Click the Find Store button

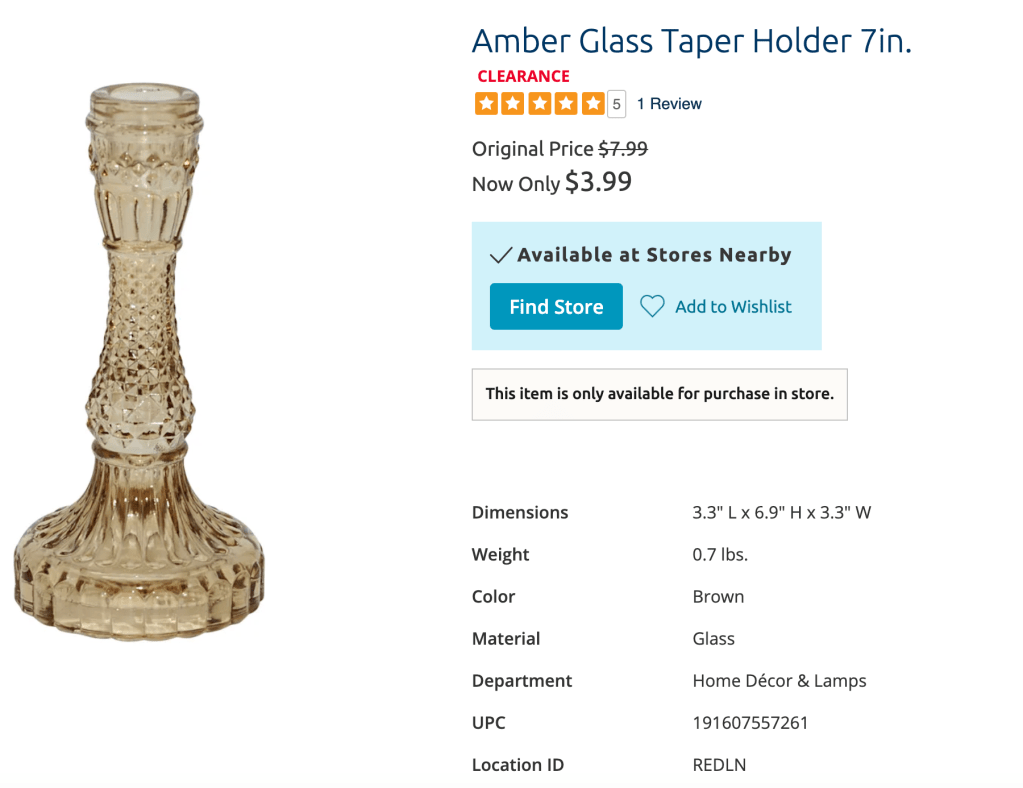pyautogui.click(x=556, y=307)
